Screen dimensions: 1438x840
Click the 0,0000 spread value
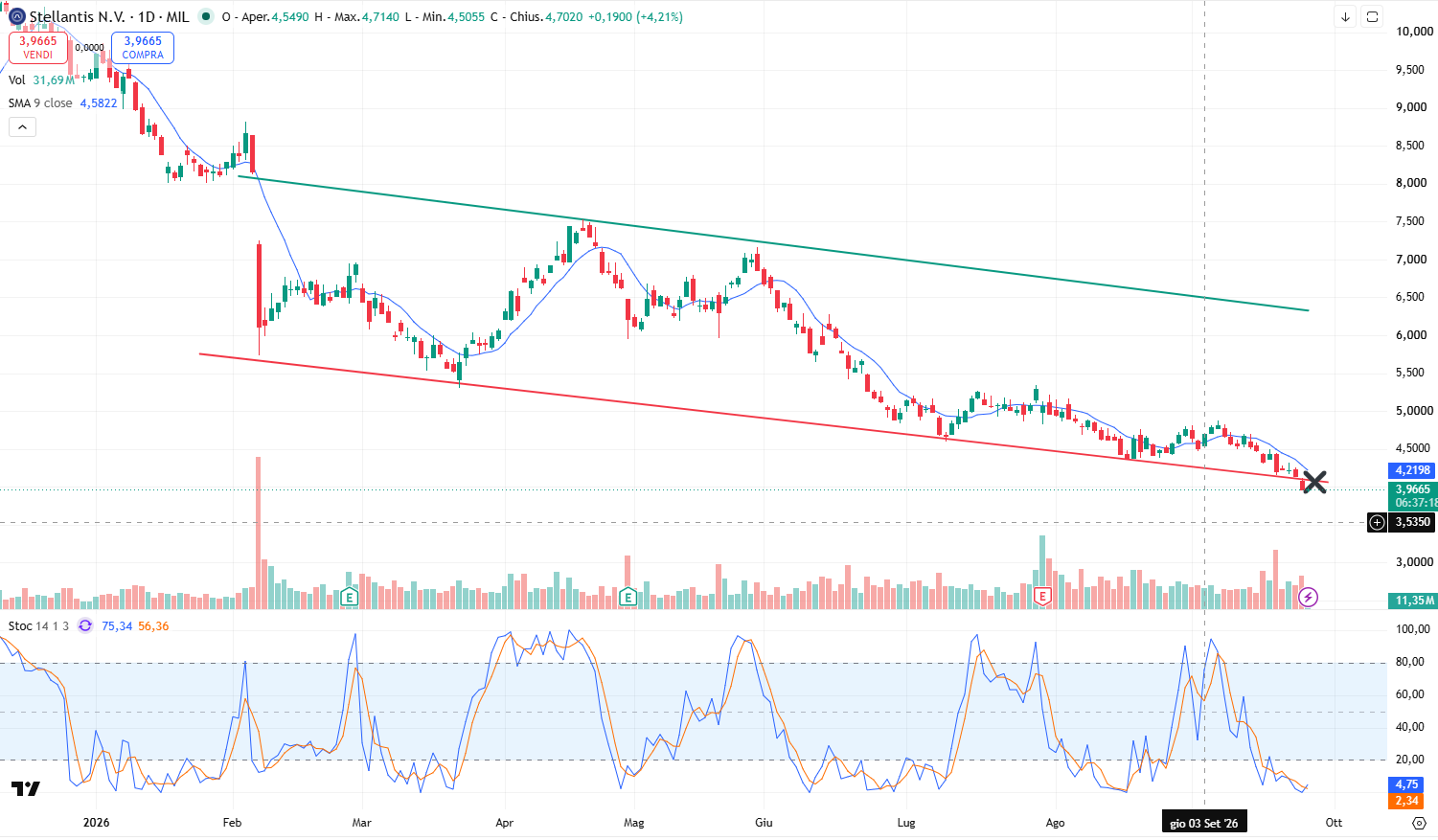click(90, 47)
